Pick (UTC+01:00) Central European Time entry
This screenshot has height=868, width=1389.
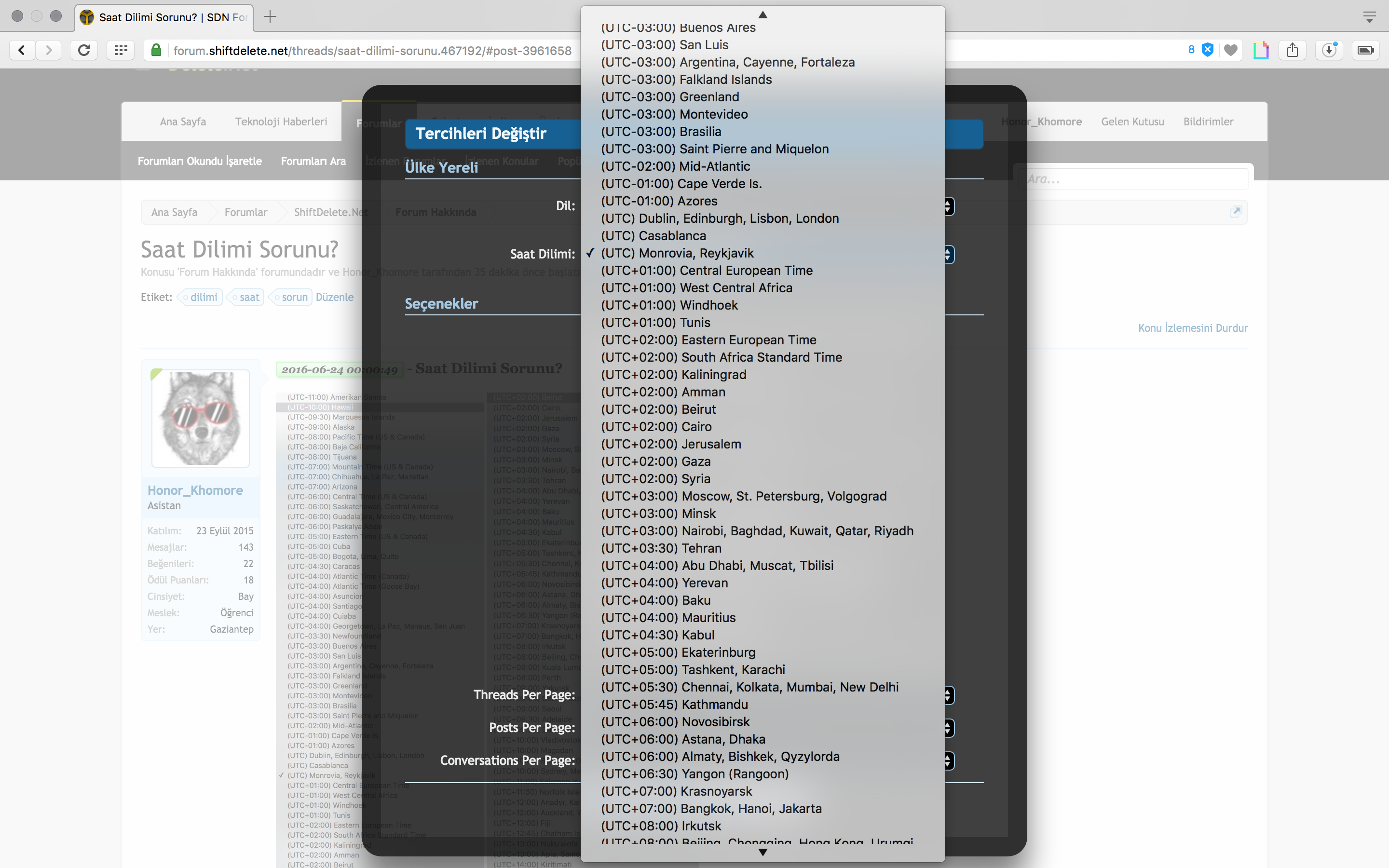(707, 271)
